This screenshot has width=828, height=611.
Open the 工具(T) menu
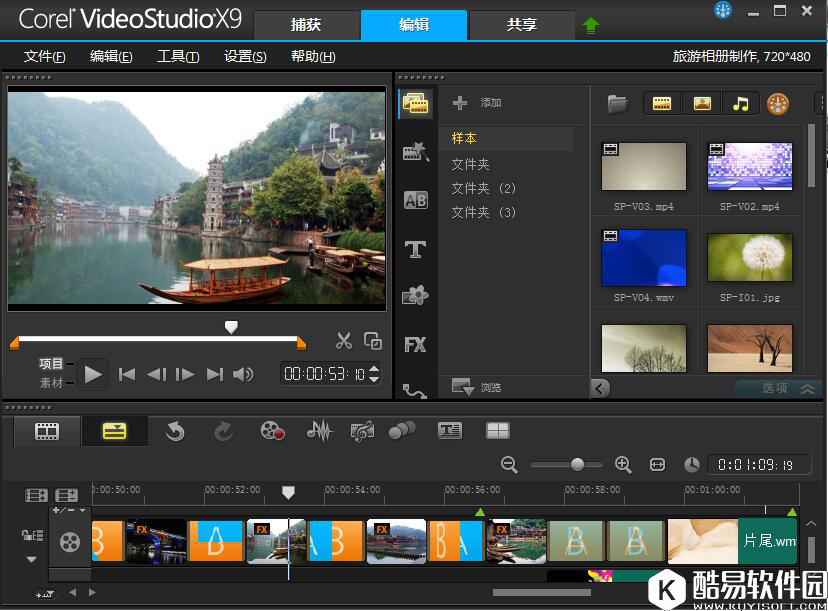click(x=178, y=57)
